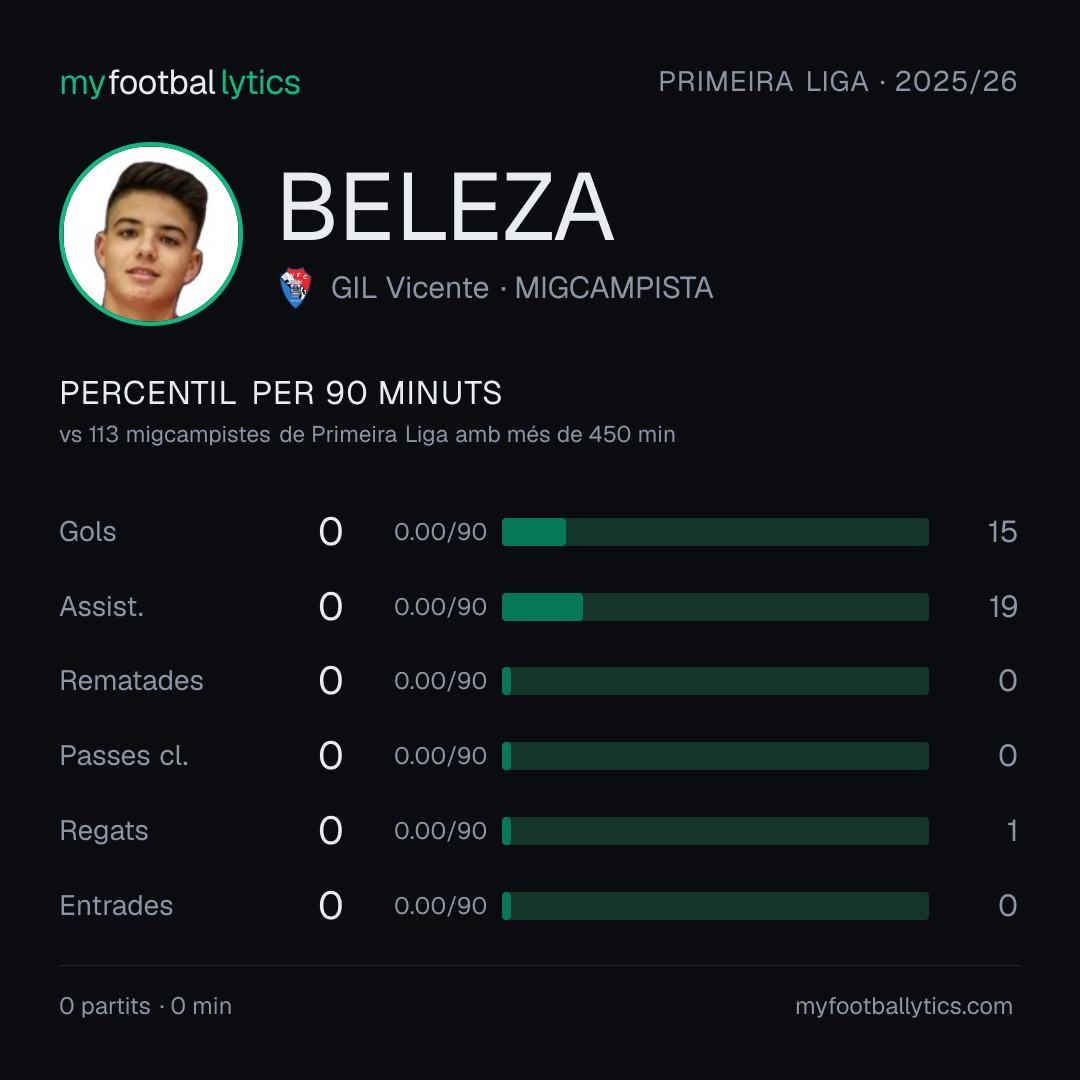The height and width of the screenshot is (1080, 1080).
Task: Click the Passes cl. percentile bar
Action: pyautogui.click(x=715, y=756)
